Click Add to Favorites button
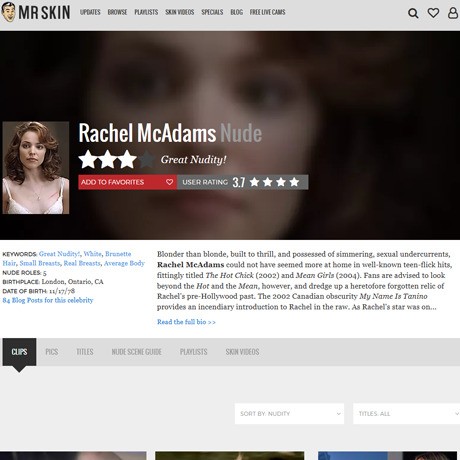Viewport: 460px width, 460px height. pos(127,182)
